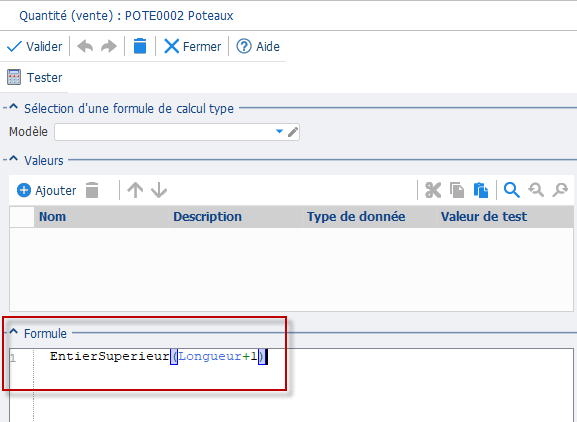
Task: Collapse the Sélection d'une formule section
Action: coord(14,107)
